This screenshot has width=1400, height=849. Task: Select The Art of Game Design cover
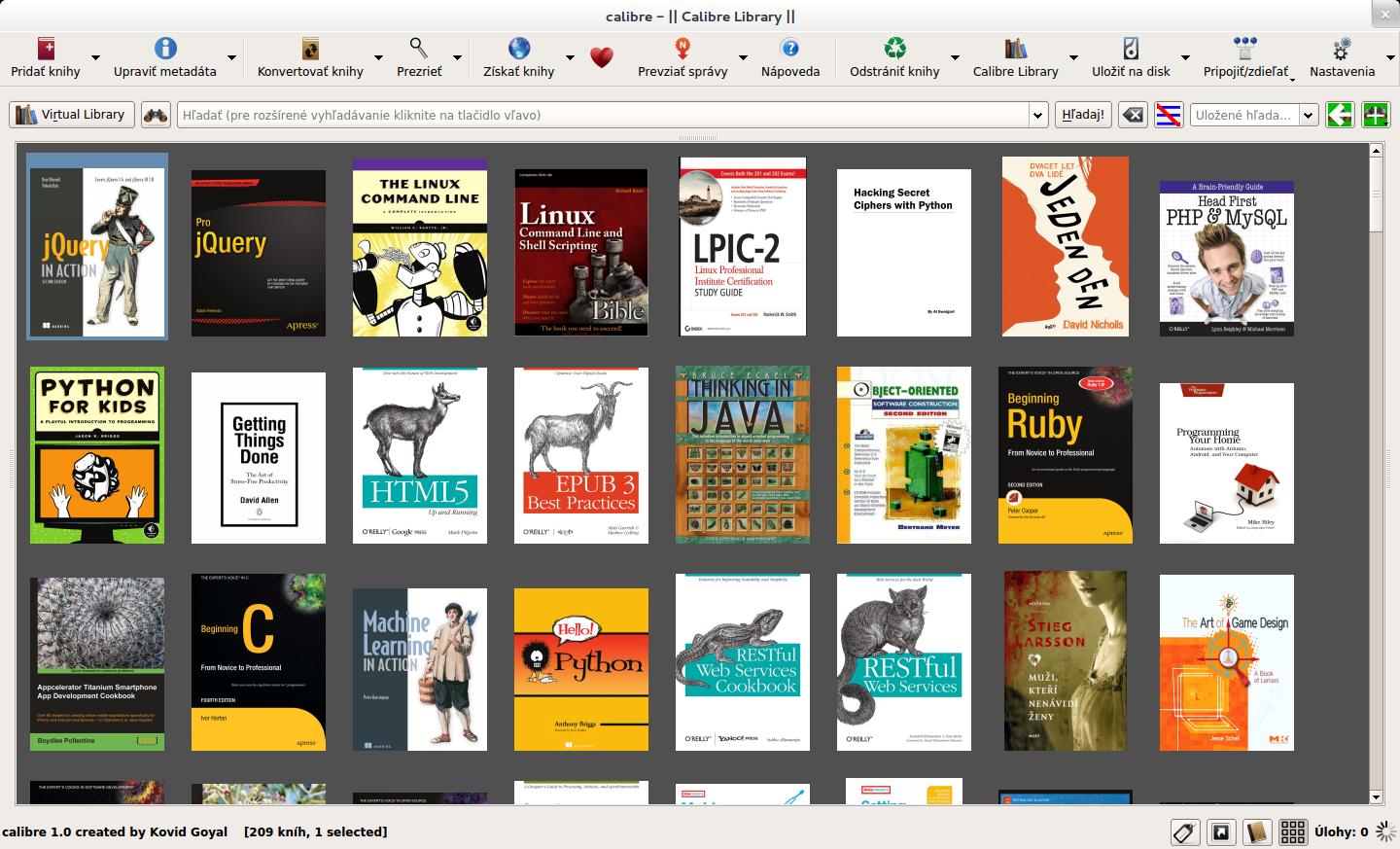coord(1227,662)
